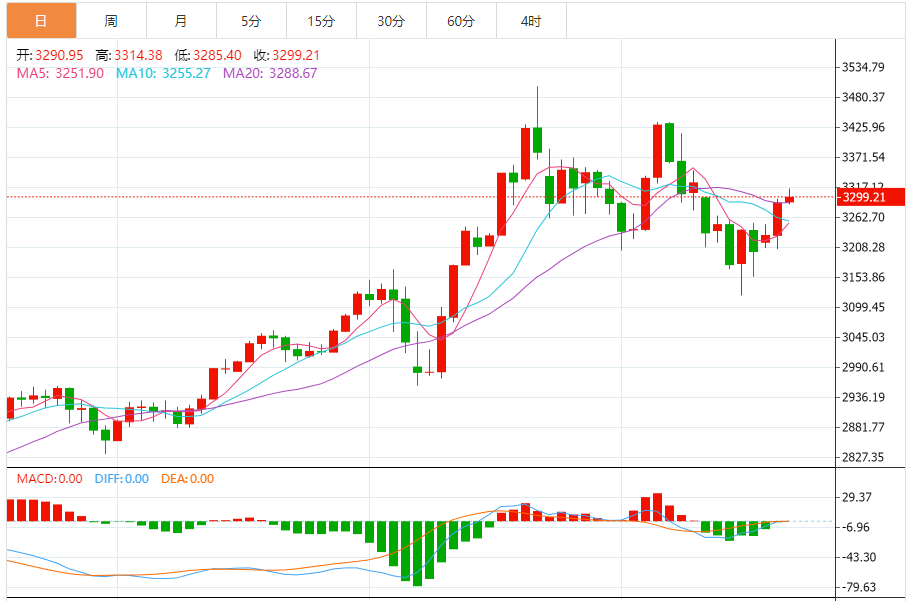Image resolution: width=910 pixels, height=601 pixels.
Task: Click the MA5: 3251.90 indicator label
Action: (x=60, y=73)
